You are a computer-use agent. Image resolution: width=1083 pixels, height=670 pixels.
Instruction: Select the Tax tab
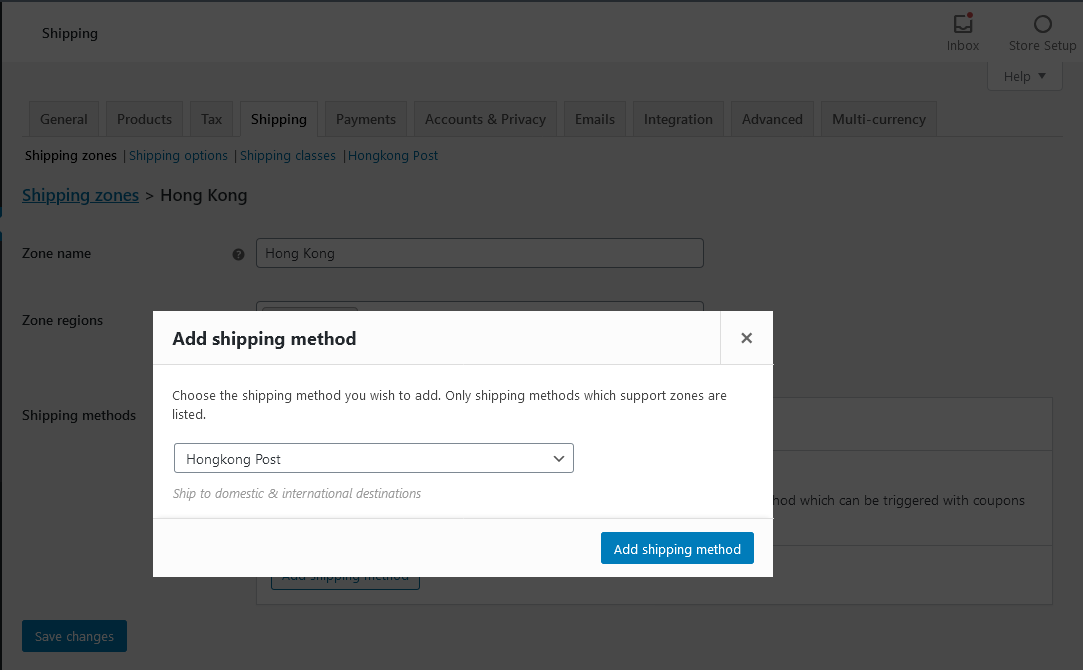[x=211, y=119]
